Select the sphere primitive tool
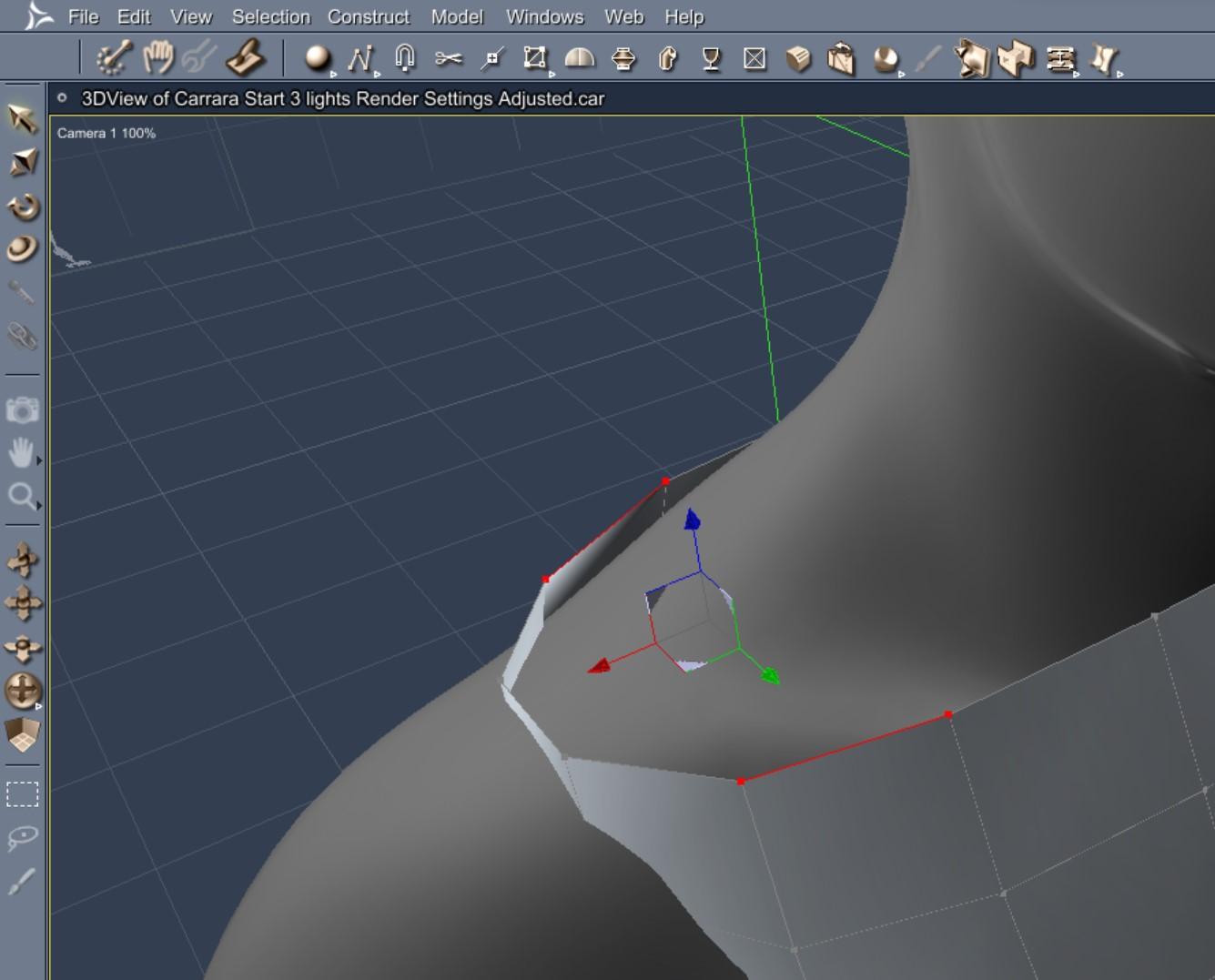The height and width of the screenshot is (980, 1215). pyautogui.click(x=317, y=57)
